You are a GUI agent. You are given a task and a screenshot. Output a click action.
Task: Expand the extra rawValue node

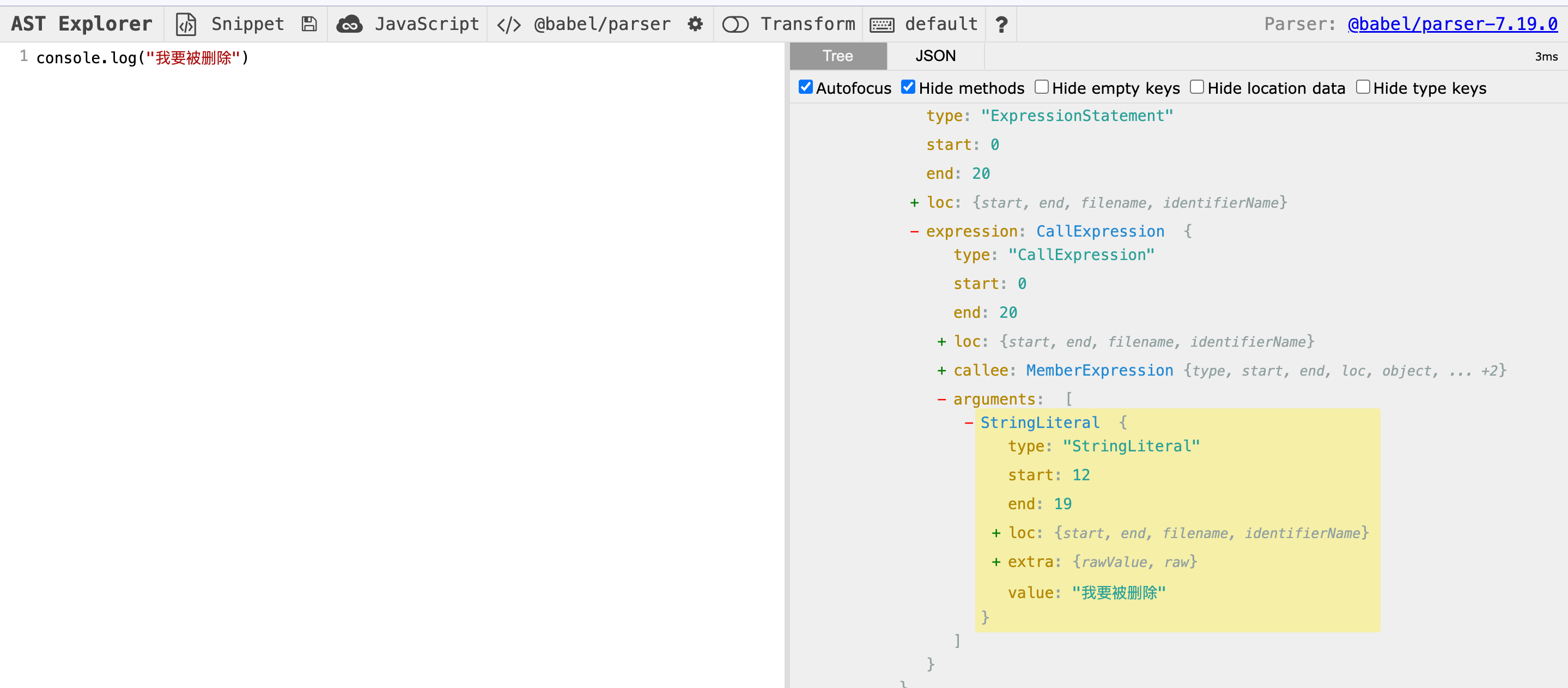pos(996,562)
